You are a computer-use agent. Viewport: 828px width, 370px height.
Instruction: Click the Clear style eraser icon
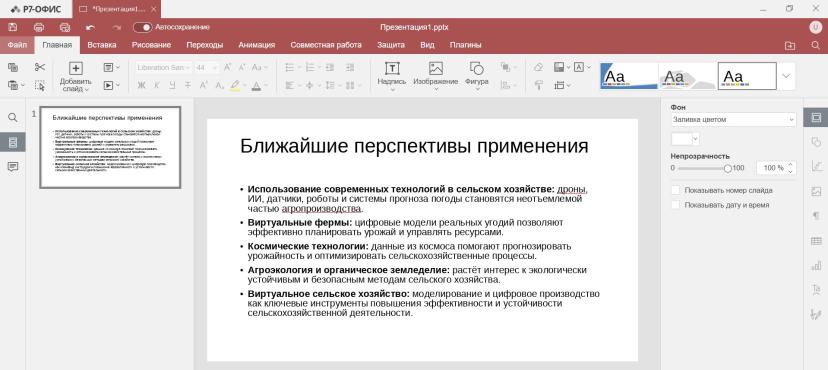538,67
